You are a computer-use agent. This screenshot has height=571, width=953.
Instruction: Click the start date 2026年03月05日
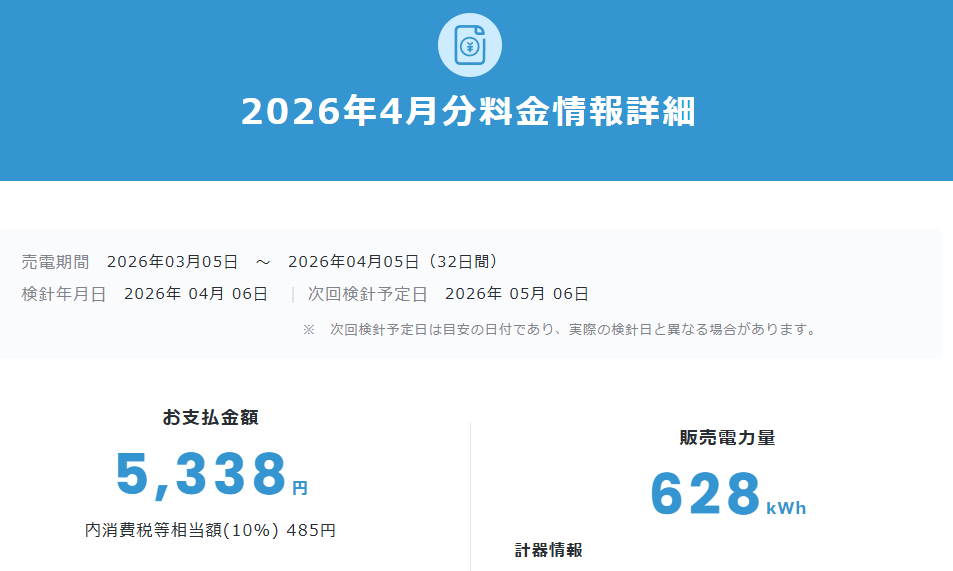[172, 262]
